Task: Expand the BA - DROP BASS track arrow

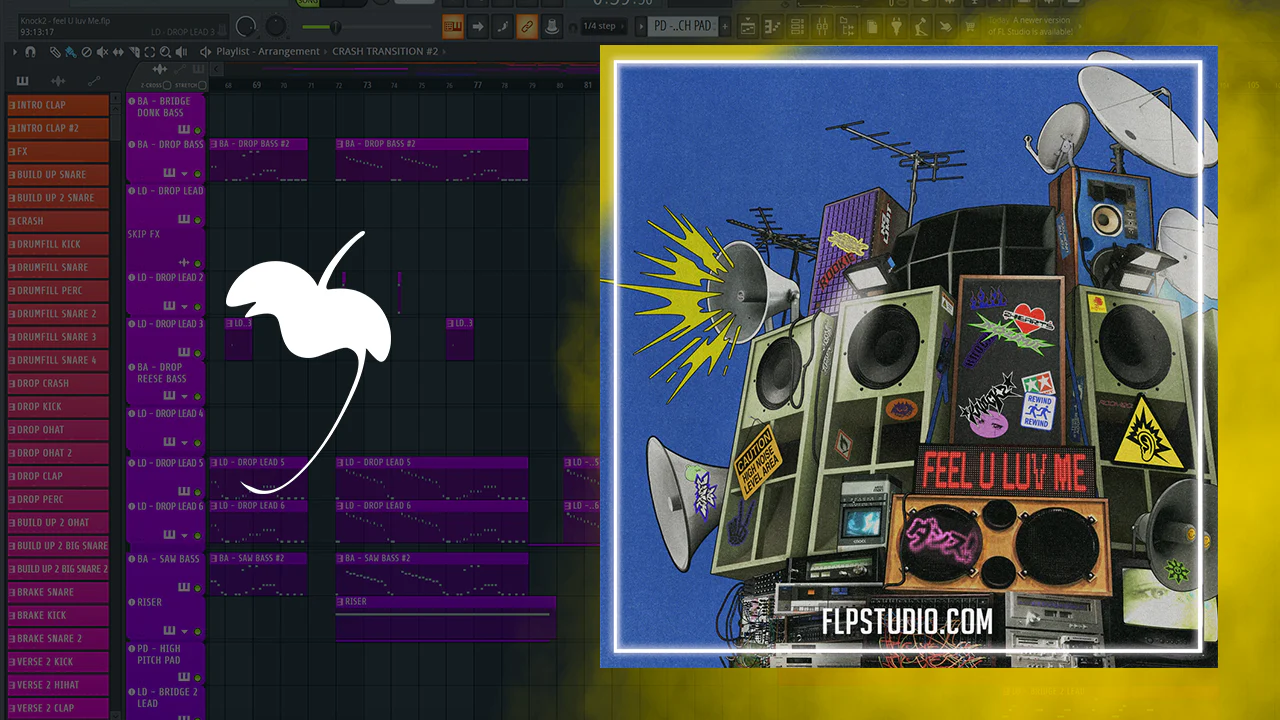Action: pos(184,174)
